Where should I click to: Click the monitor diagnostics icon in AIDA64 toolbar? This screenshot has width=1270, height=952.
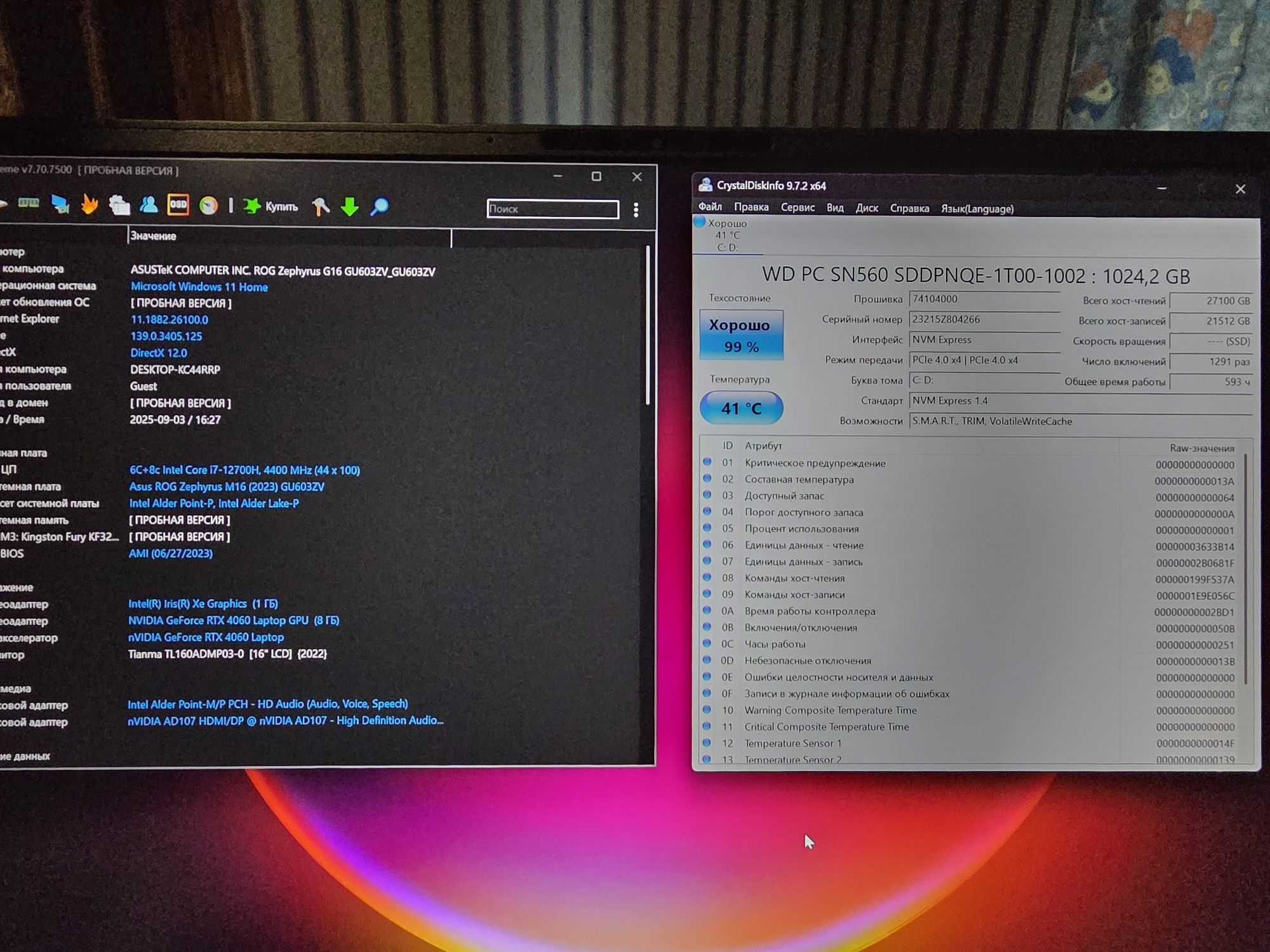point(60,204)
